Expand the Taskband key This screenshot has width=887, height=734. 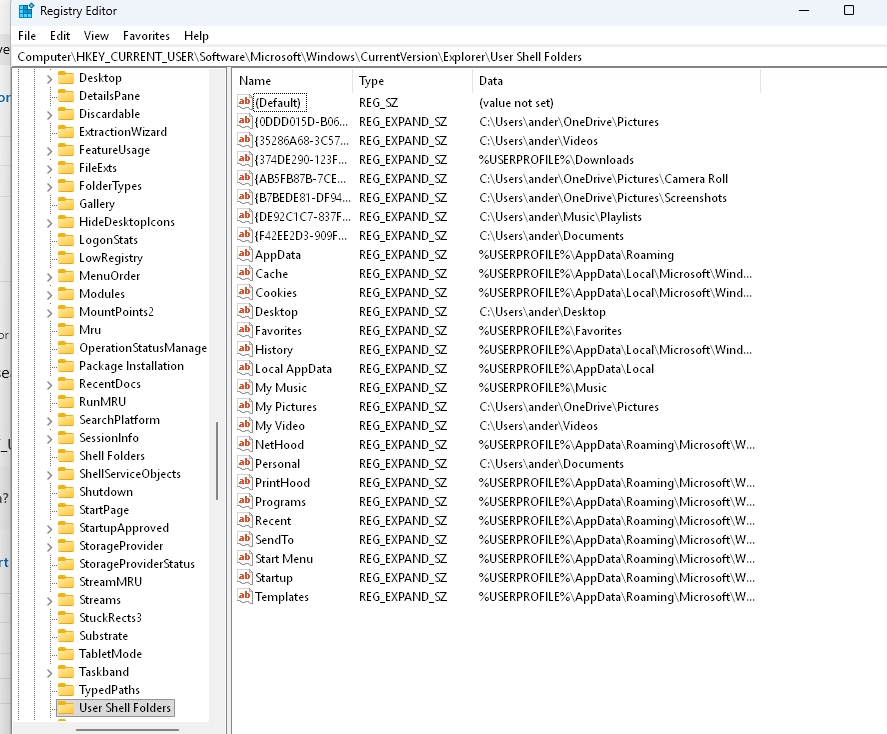coord(49,673)
